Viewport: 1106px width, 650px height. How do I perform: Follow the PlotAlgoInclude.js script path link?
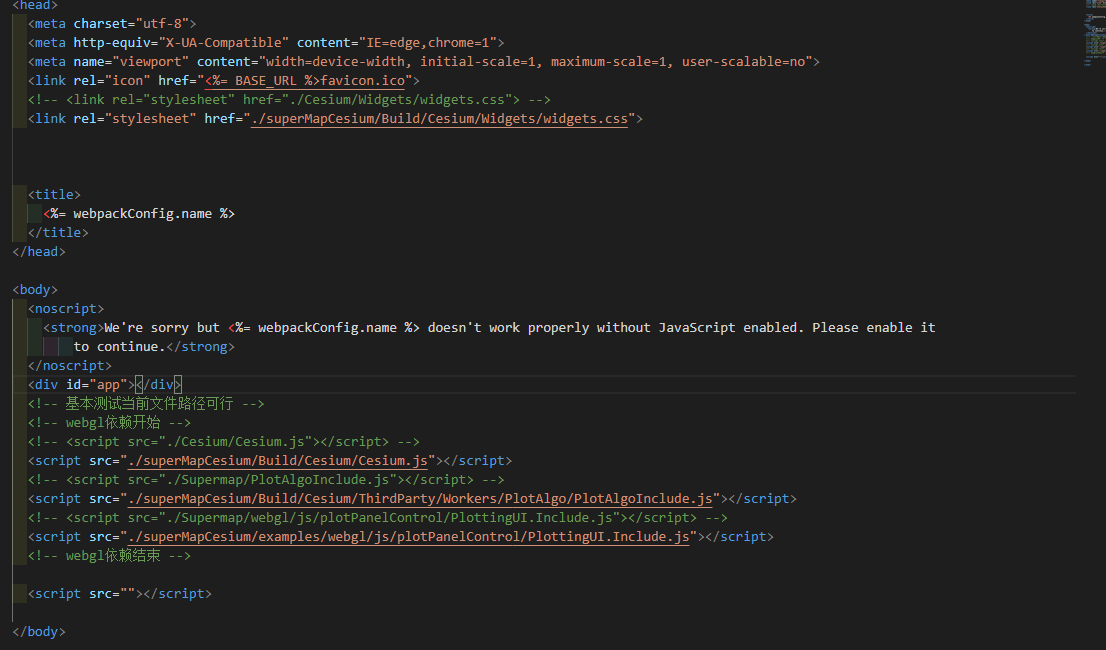pyautogui.click(x=420, y=499)
